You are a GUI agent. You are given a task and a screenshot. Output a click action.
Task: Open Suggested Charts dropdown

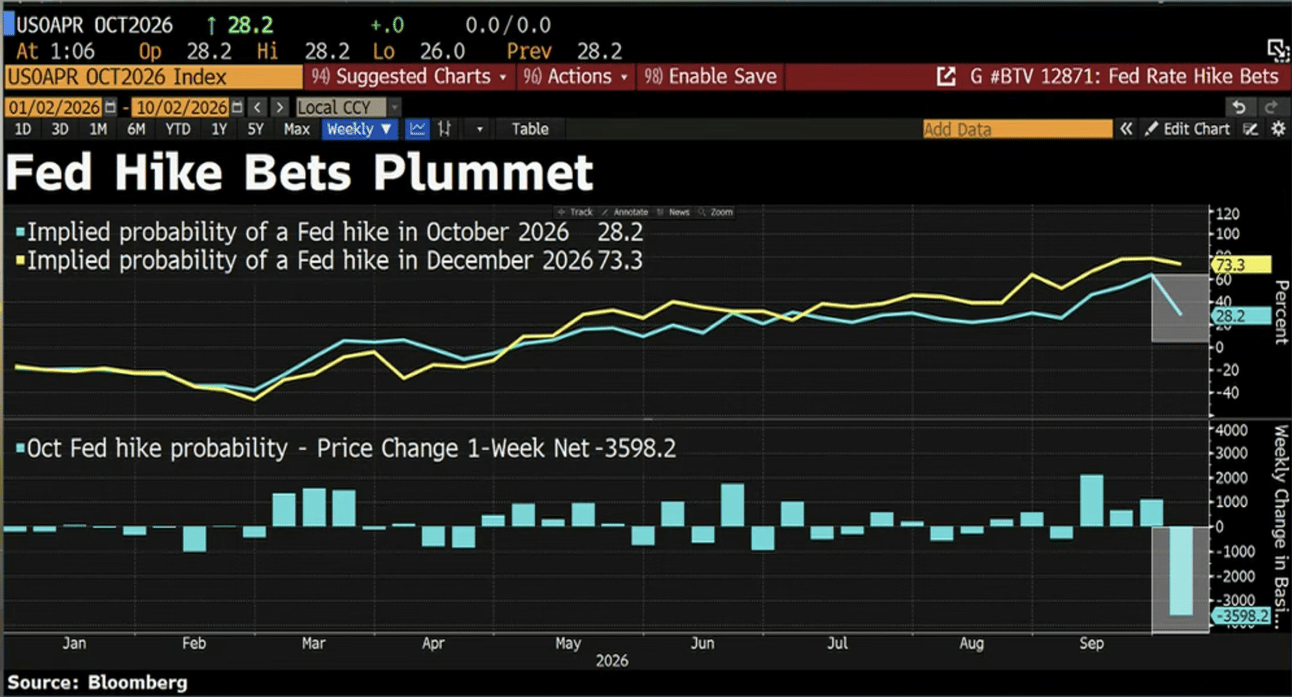pos(409,77)
